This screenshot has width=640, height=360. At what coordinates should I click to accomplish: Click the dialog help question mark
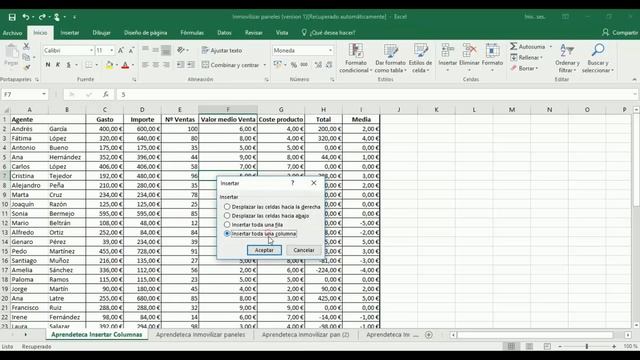292,183
